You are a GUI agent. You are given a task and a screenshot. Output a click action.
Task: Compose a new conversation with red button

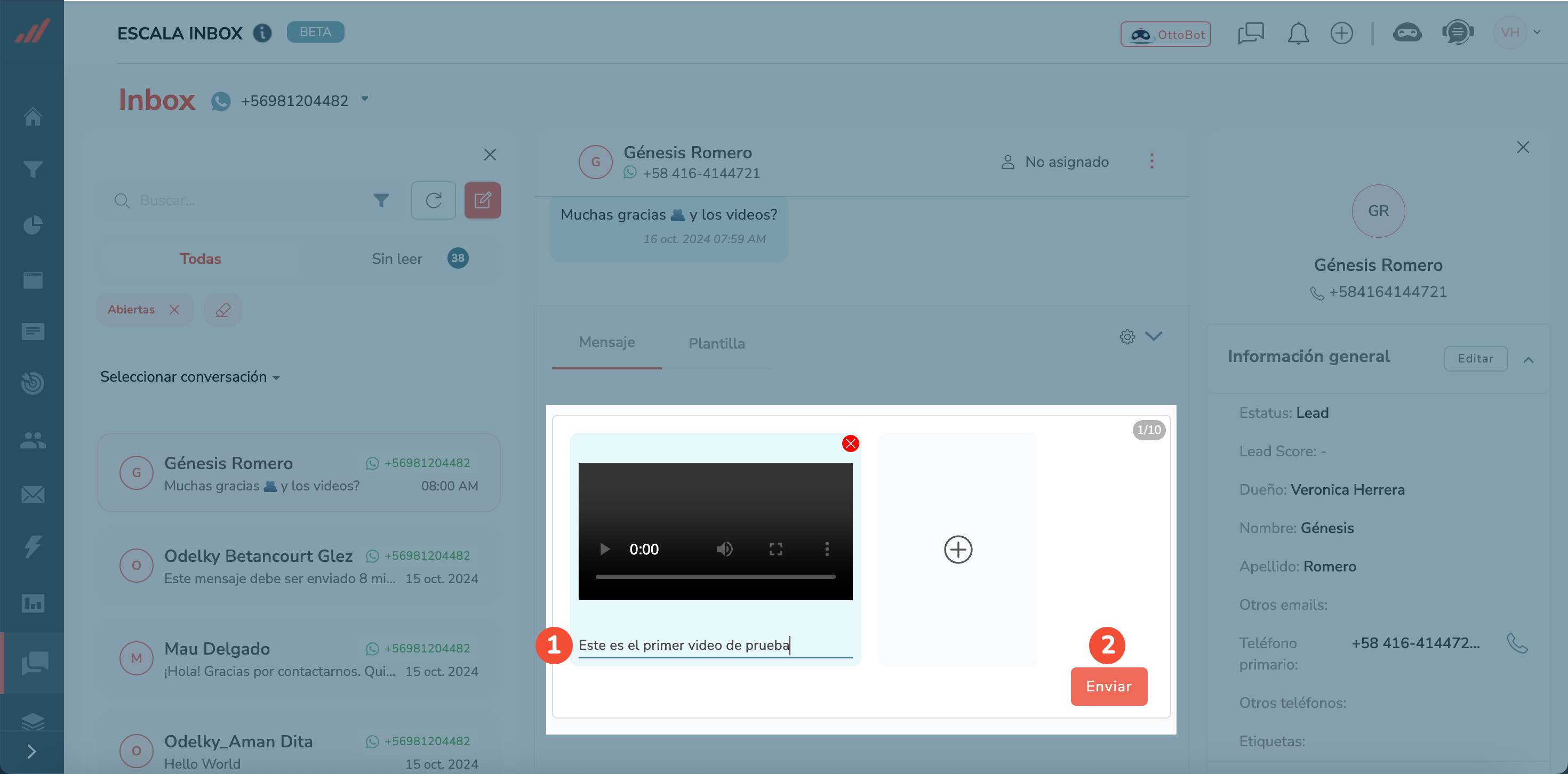click(x=482, y=200)
